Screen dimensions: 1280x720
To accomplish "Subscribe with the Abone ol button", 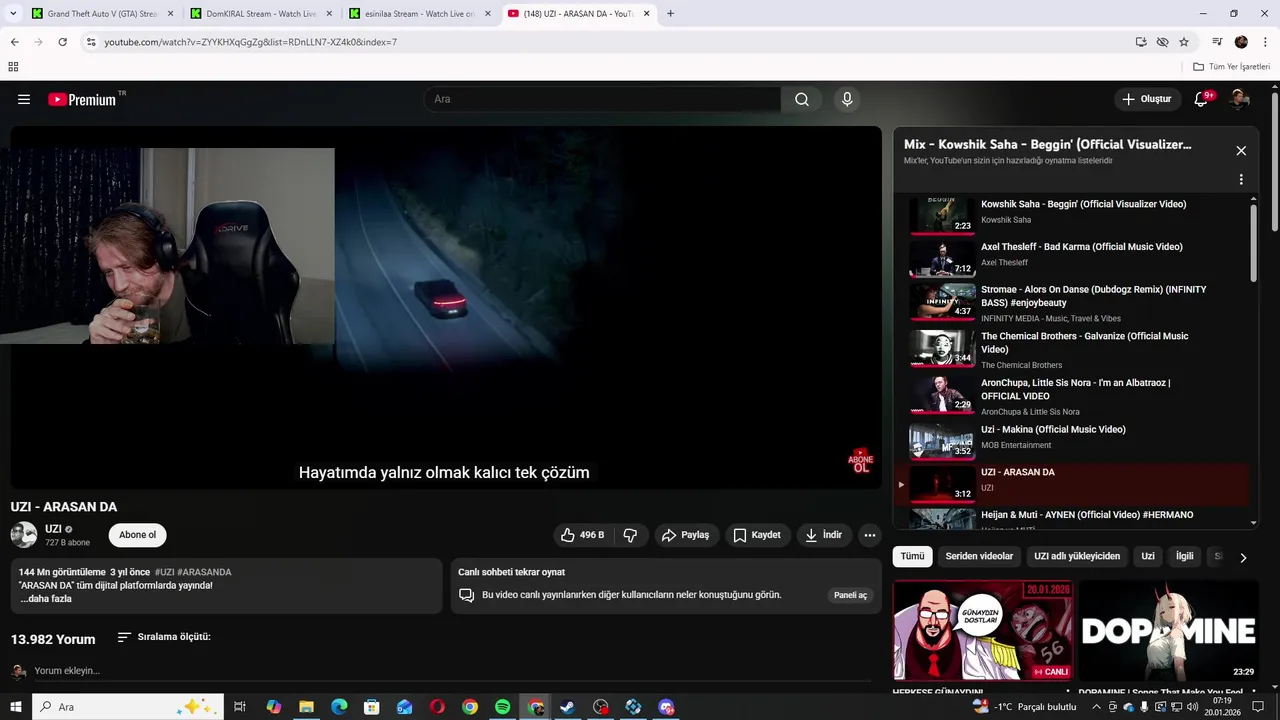I will coord(138,535).
